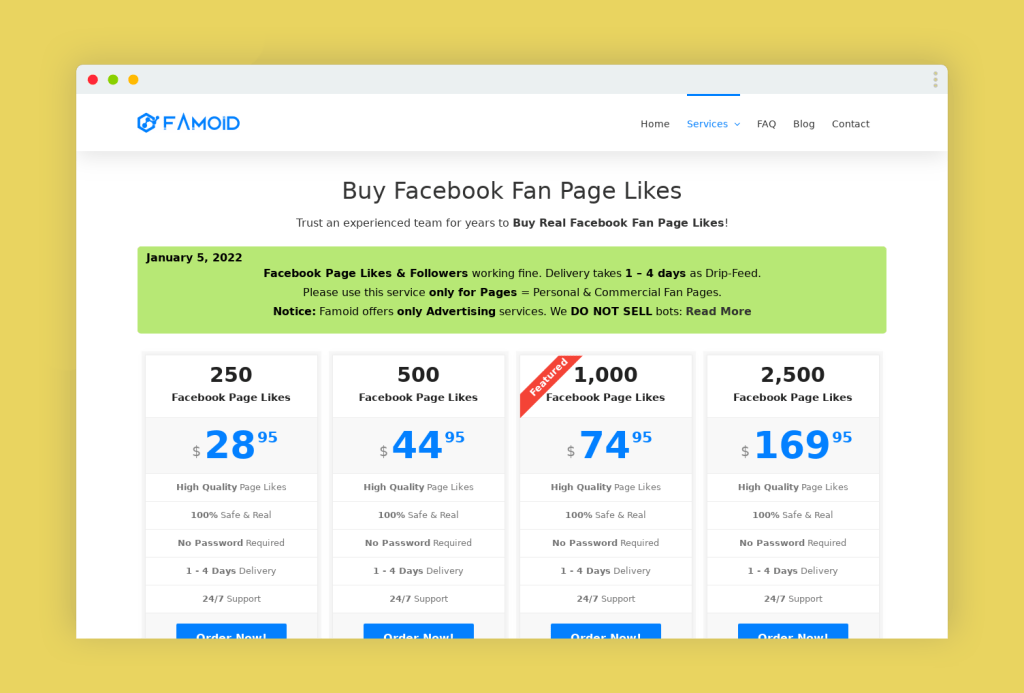The height and width of the screenshot is (693, 1024).
Task: Order the 500 likes package
Action: pos(419,632)
